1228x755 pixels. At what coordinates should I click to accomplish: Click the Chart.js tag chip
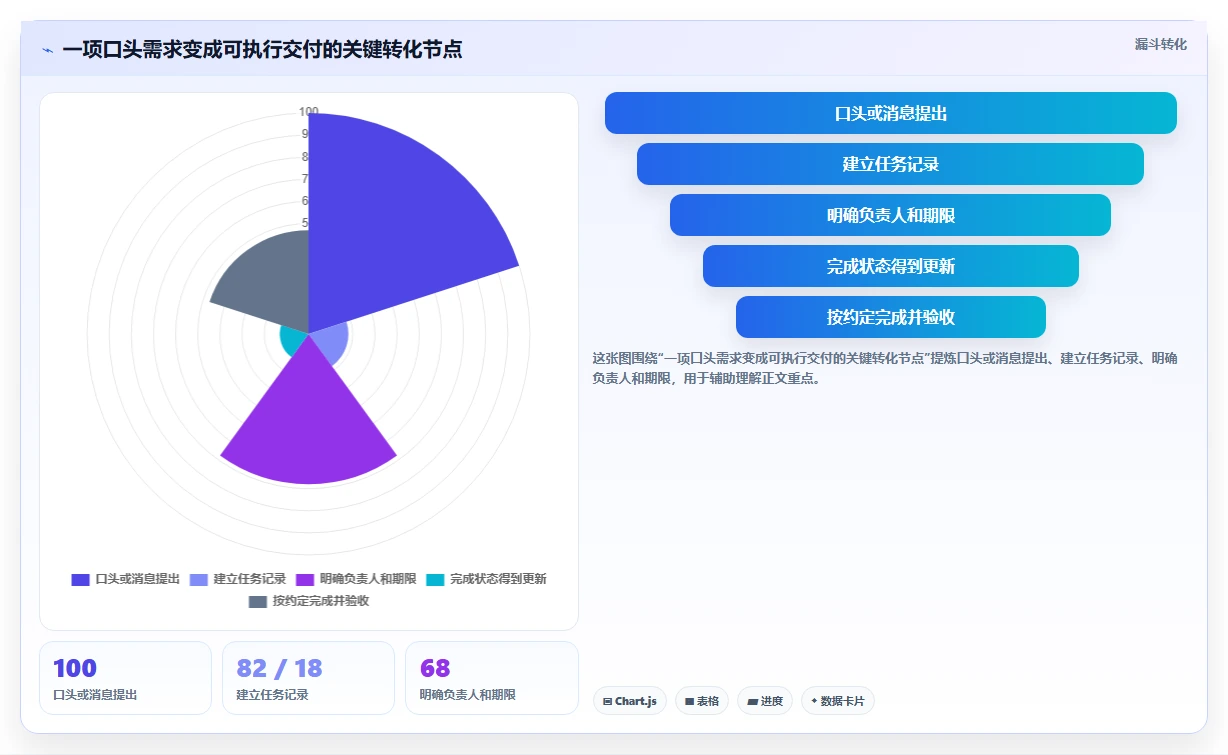click(x=630, y=701)
